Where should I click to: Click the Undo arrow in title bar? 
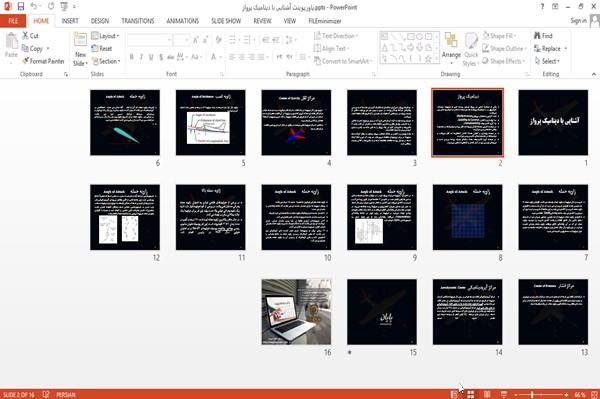click(34, 6)
